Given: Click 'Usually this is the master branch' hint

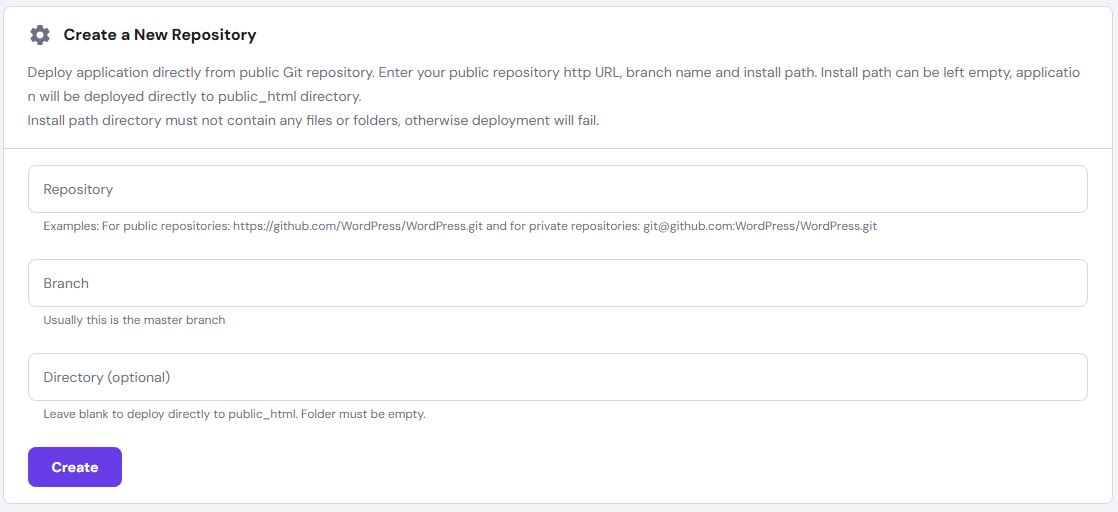Looking at the screenshot, I should point(134,320).
